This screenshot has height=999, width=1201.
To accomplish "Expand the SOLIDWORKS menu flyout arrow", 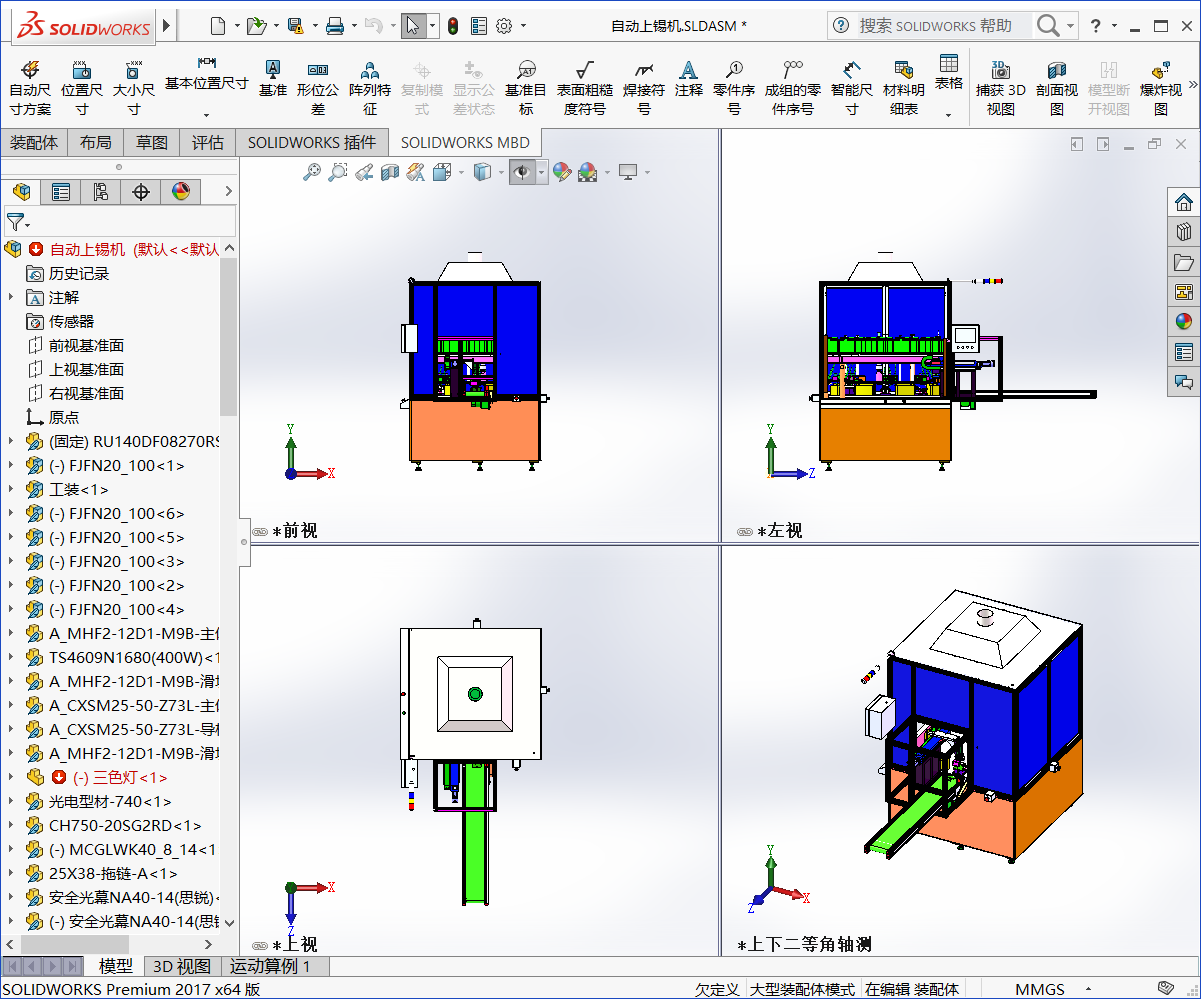I will point(166,26).
